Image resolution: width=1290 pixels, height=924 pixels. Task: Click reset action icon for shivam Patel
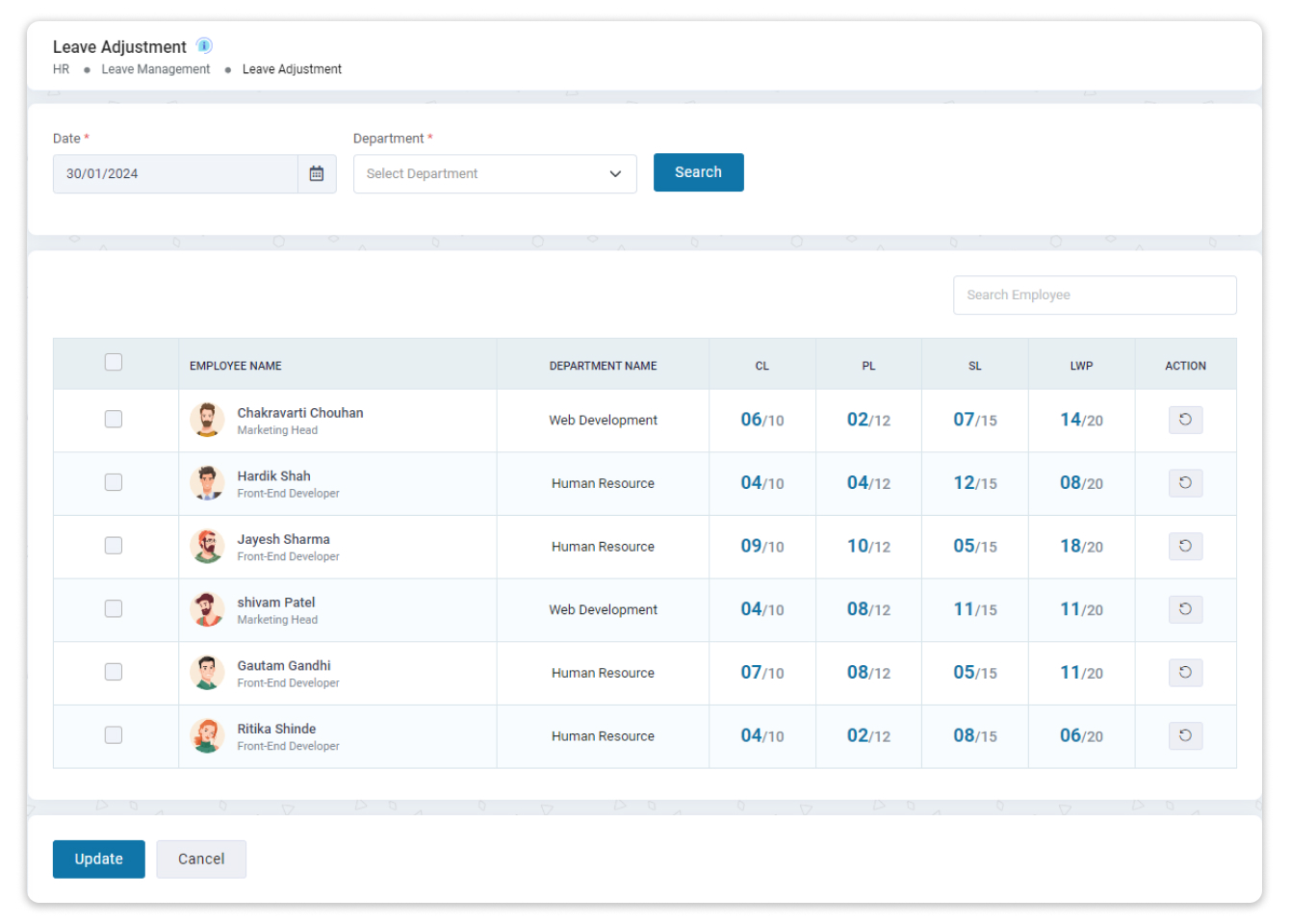click(1185, 609)
